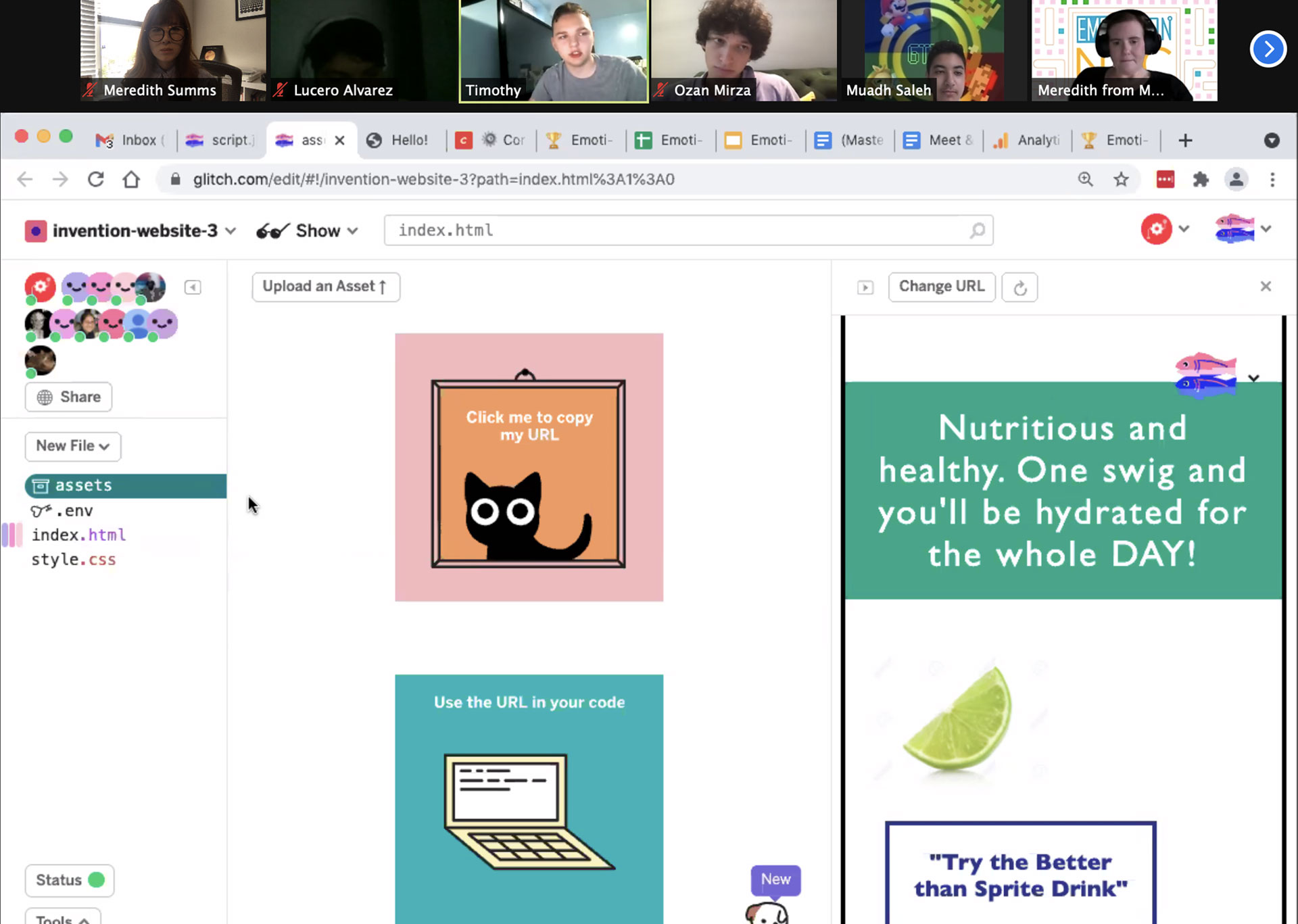Viewport: 1298px width, 924px height.
Task: Switch to the Meet & tab
Action: click(x=938, y=140)
